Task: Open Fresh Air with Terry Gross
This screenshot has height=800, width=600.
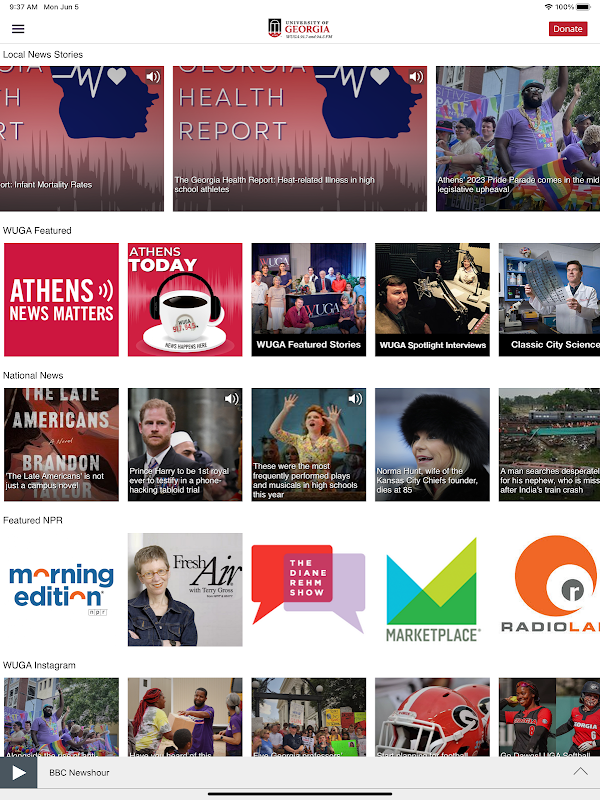Action: click(185, 589)
